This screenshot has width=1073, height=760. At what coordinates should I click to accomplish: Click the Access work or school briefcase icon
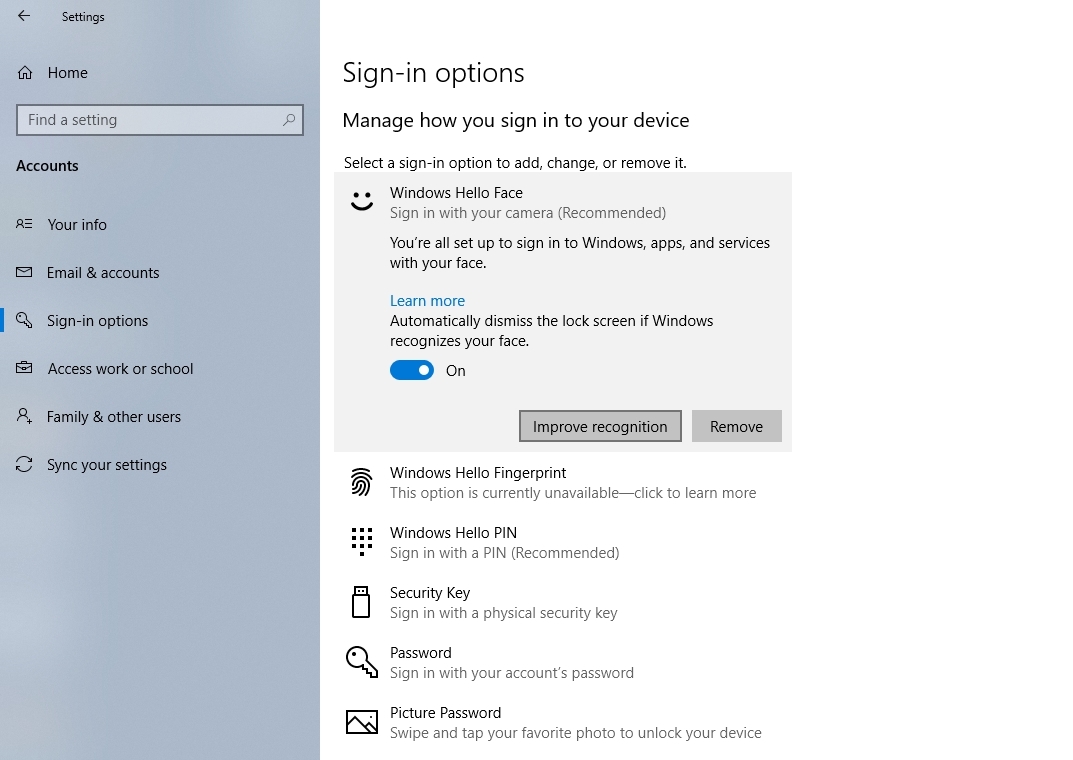[24, 368]
